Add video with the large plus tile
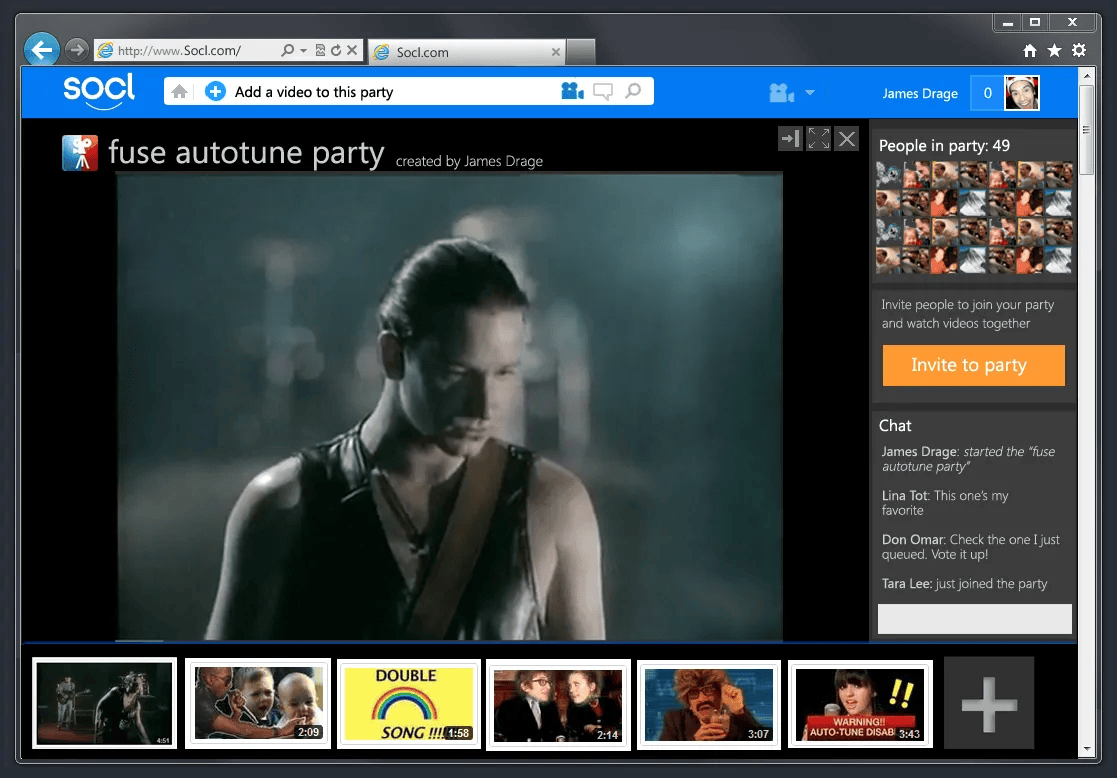 989,703
